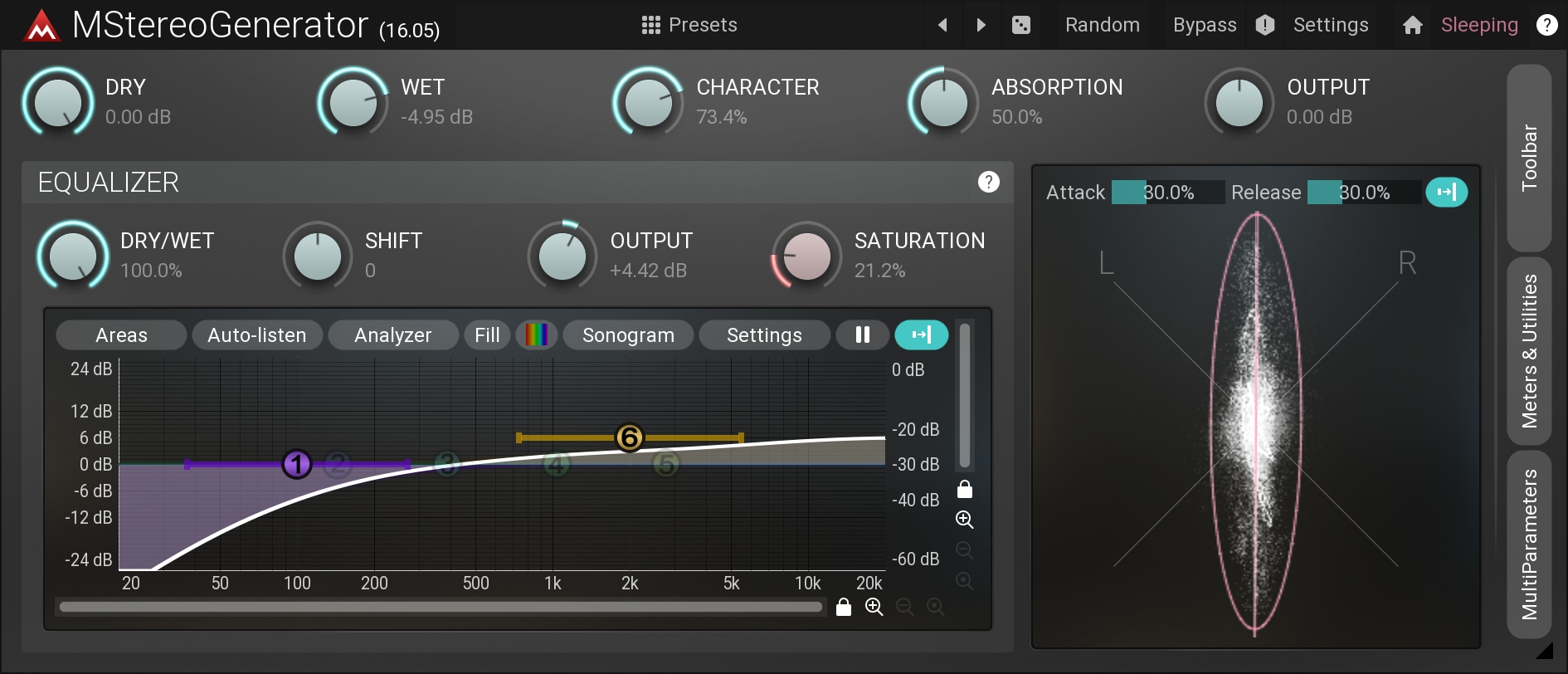The width and height of the screenshot is (1568, 674).
Task: Click the SATURATION knob
Action: (x=807, y=256)
